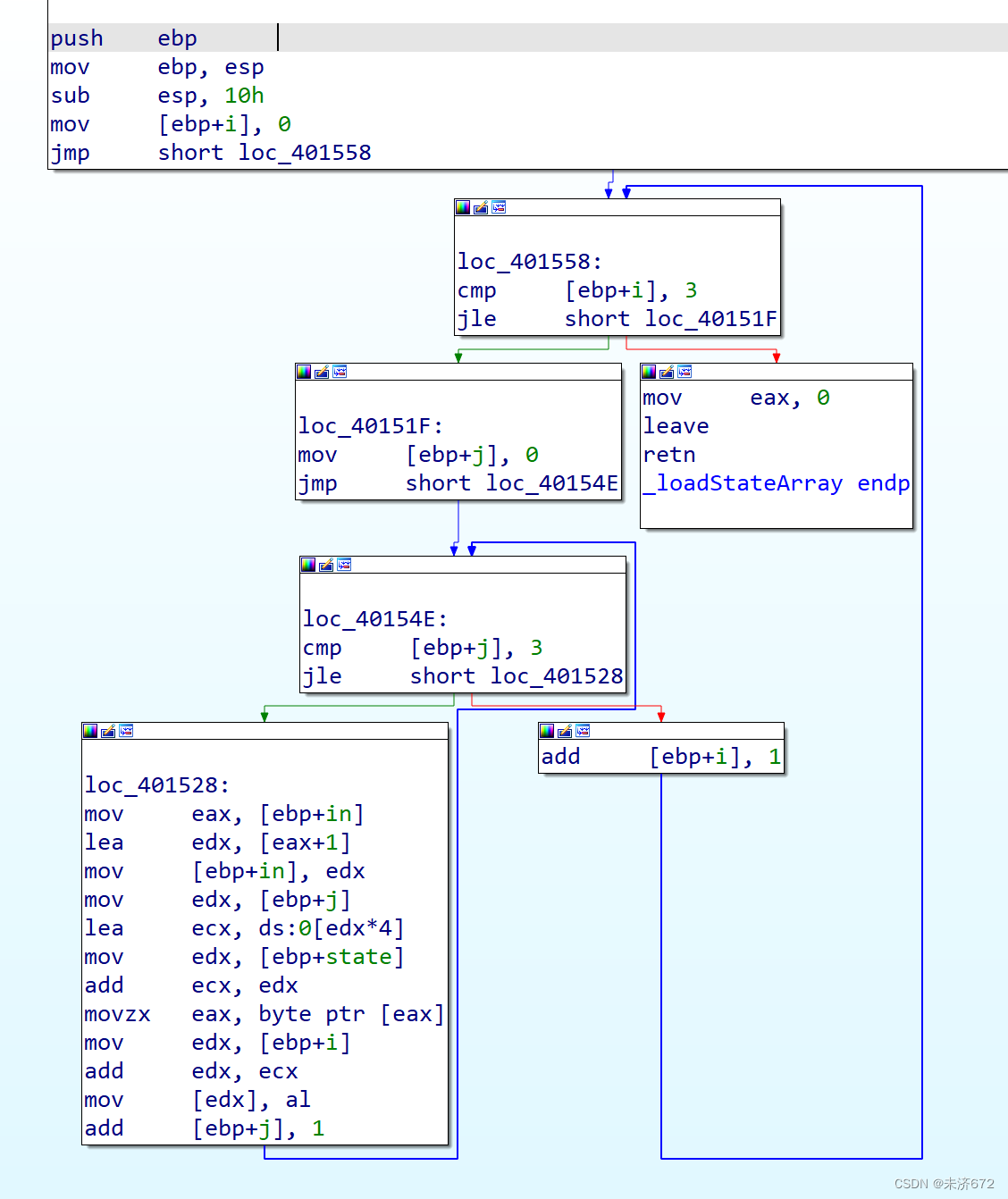Click the loc_40151F: label

pyautogui.click(x=371, y=426)
